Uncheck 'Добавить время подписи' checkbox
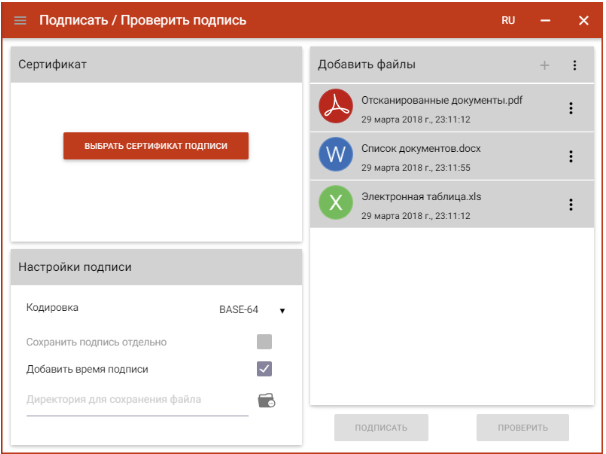The width and height of the screenshot is (606, 454). click(264, 369)
